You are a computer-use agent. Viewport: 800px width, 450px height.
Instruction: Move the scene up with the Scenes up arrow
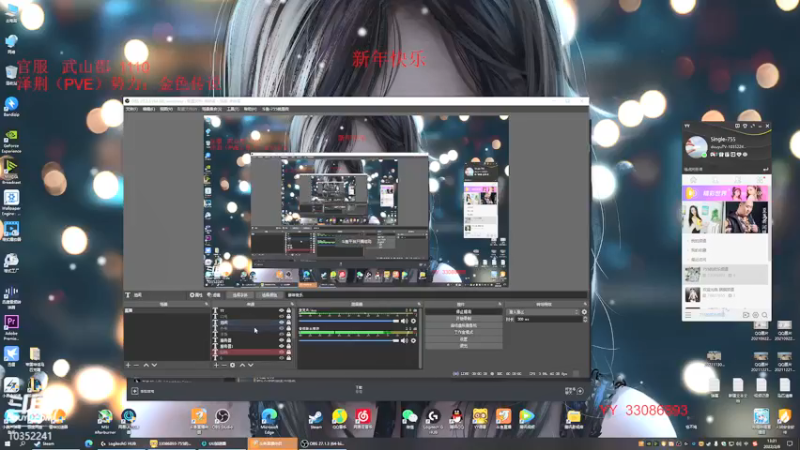[x=146, y=365]
